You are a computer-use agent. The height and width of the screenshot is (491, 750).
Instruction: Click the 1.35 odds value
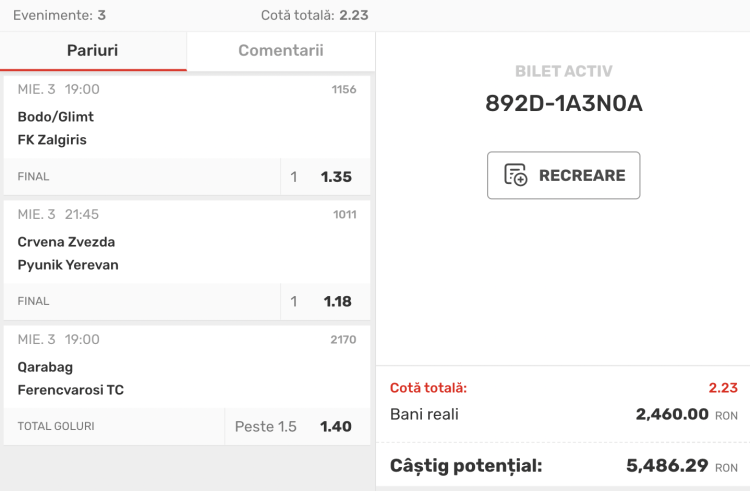click(x=336, y=177)
